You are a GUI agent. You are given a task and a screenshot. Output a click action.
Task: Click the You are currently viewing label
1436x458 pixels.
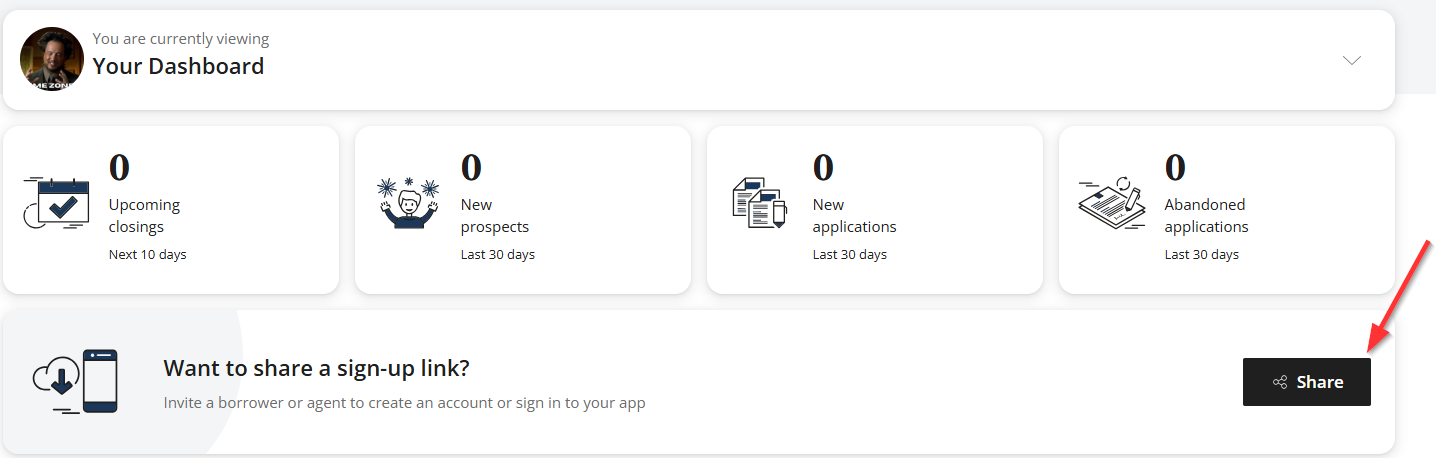[x=181, y=39]
